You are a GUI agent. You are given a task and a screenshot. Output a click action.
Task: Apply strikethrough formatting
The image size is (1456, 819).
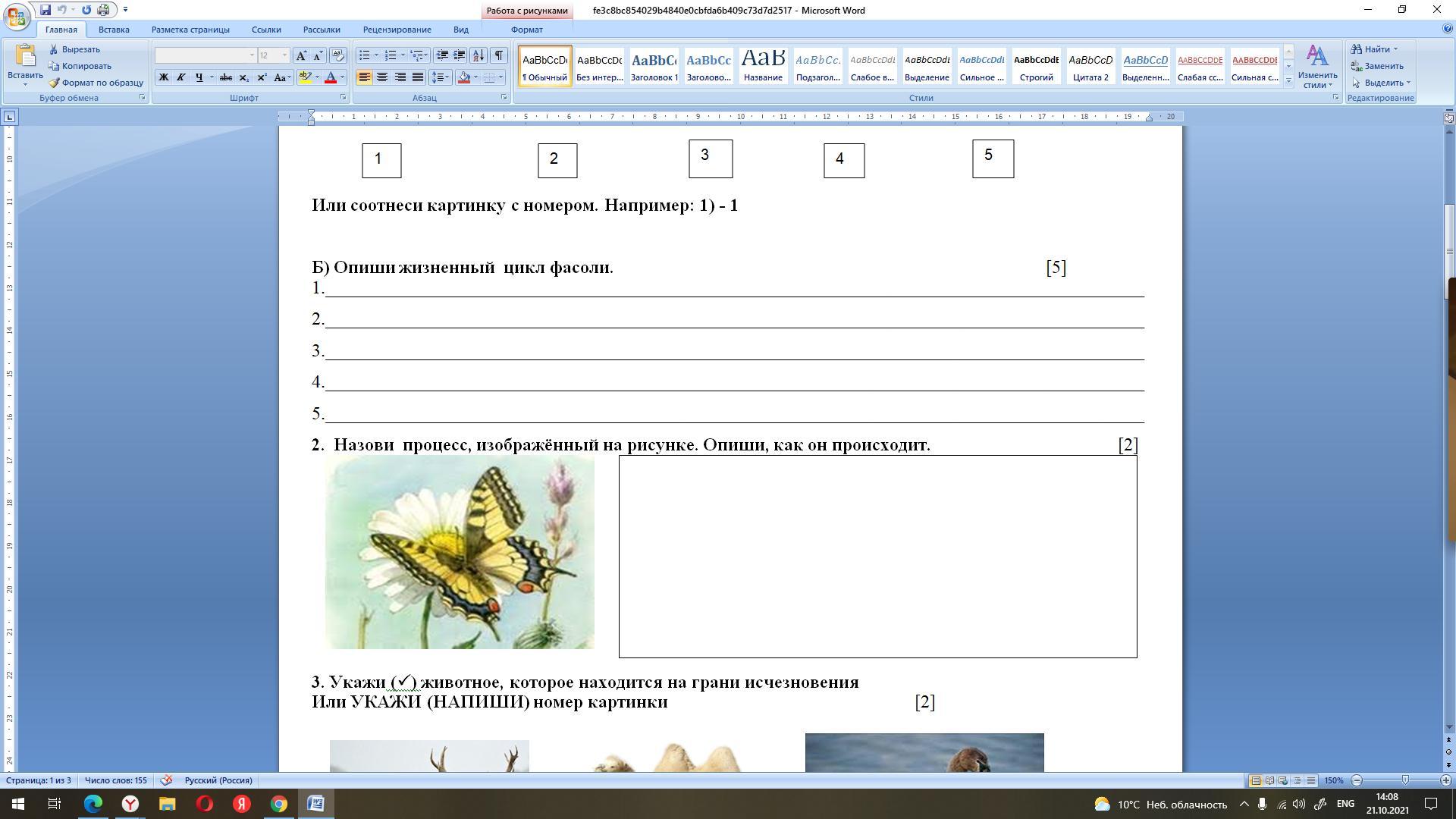tap(225, 77)
